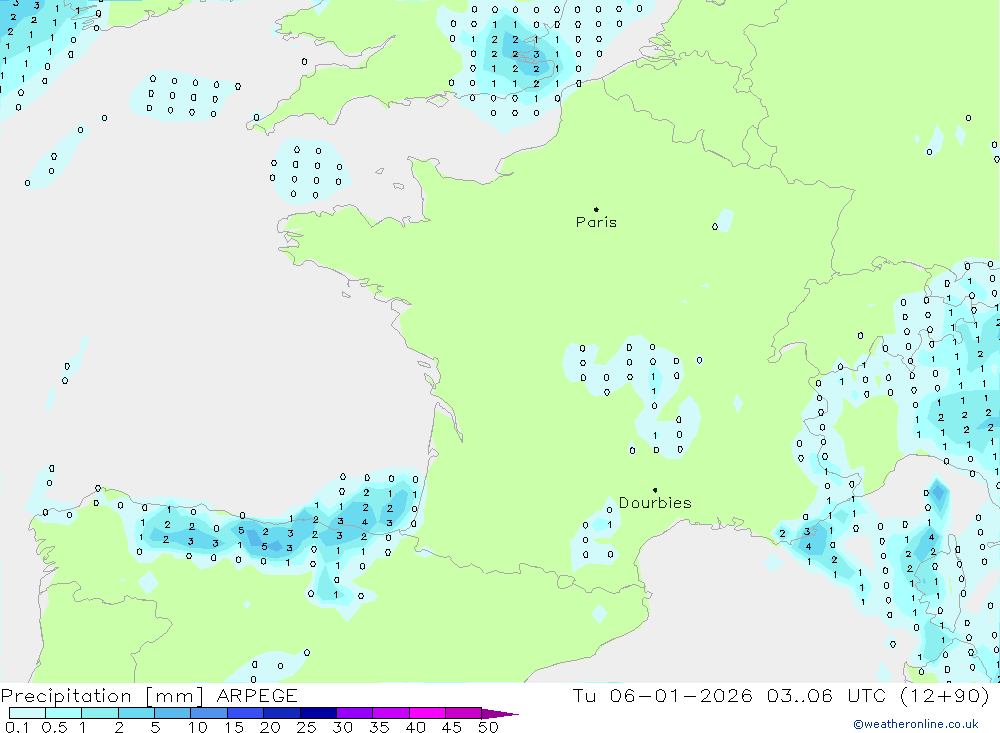The height and width of the screenshot is (733, 1000).
Task: Open the weatheronline.co.uk copyright link
Action: pyautogui.click(x=916, y=724)
